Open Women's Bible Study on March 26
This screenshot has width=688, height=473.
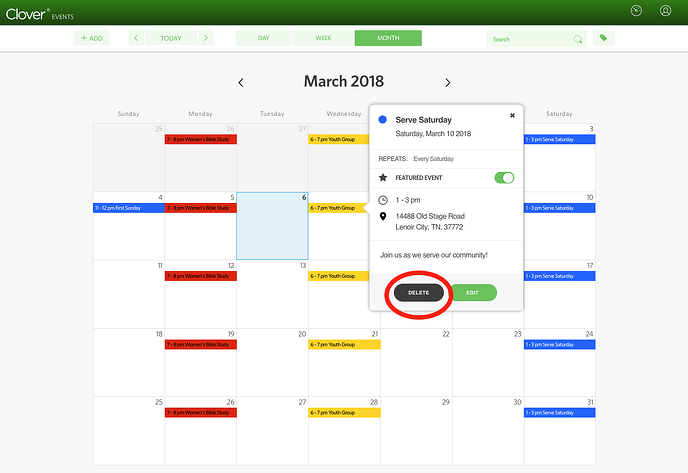(201, 412)
